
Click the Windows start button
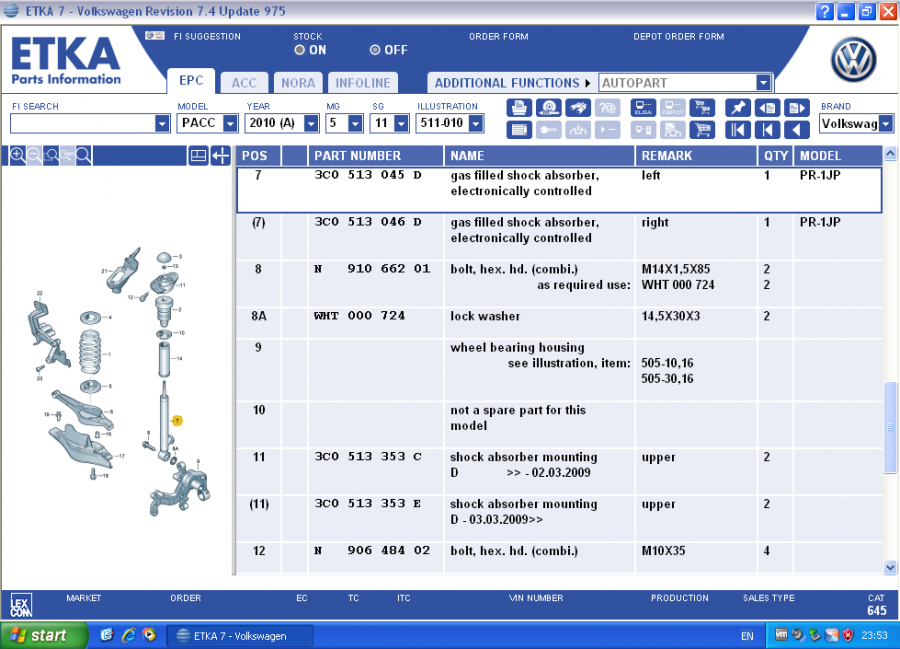point(37,635)
